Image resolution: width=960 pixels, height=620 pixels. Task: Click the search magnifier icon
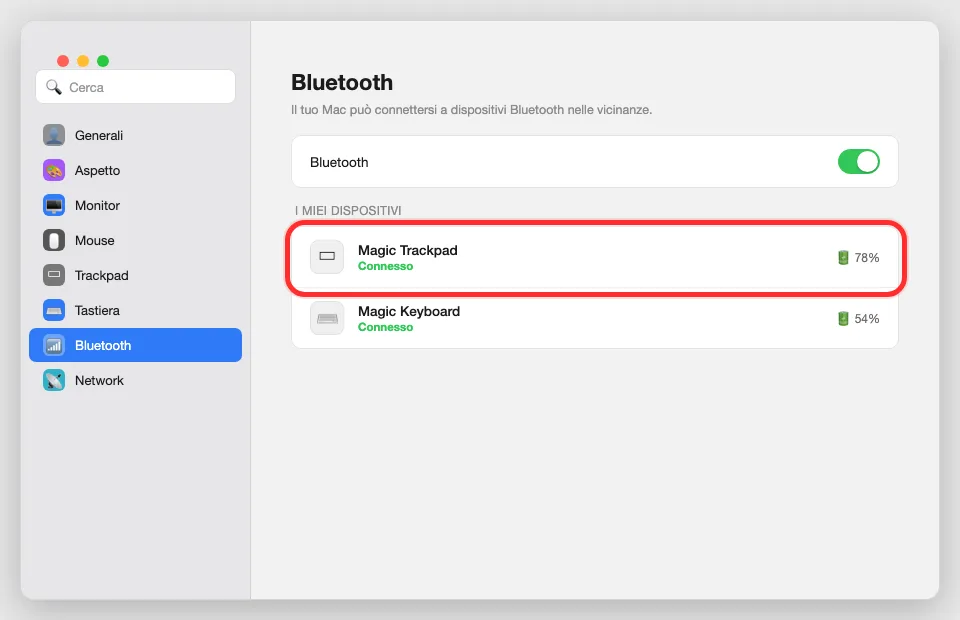tap(54, 87)
